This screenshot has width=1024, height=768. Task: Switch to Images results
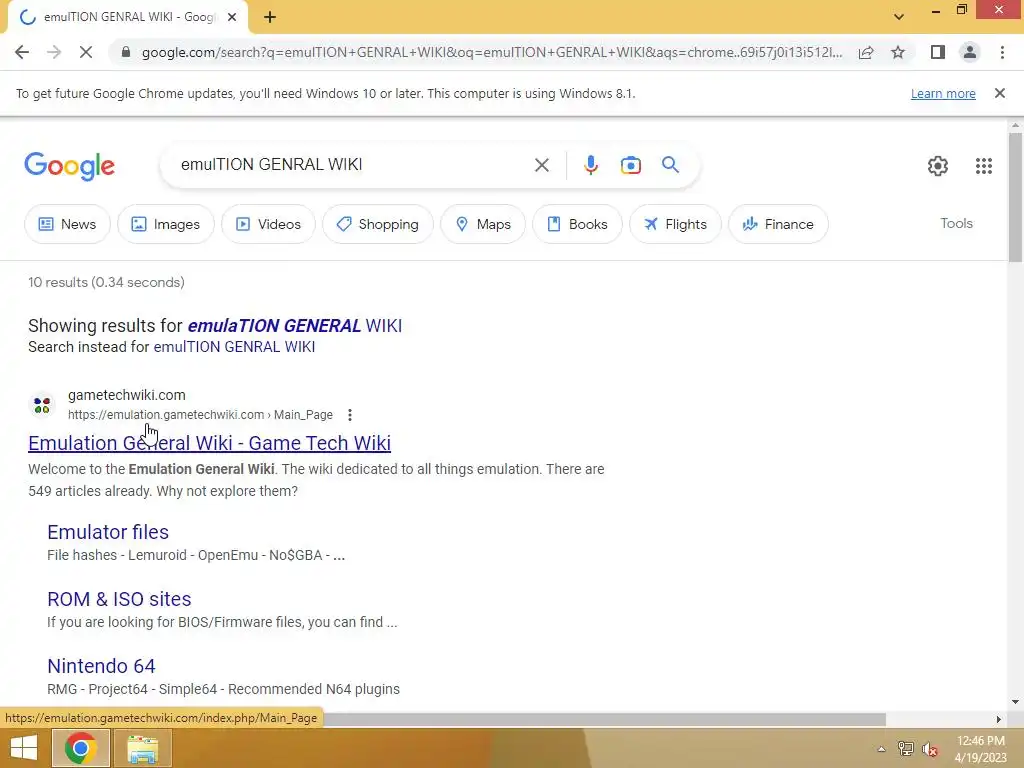coord(166,224)
